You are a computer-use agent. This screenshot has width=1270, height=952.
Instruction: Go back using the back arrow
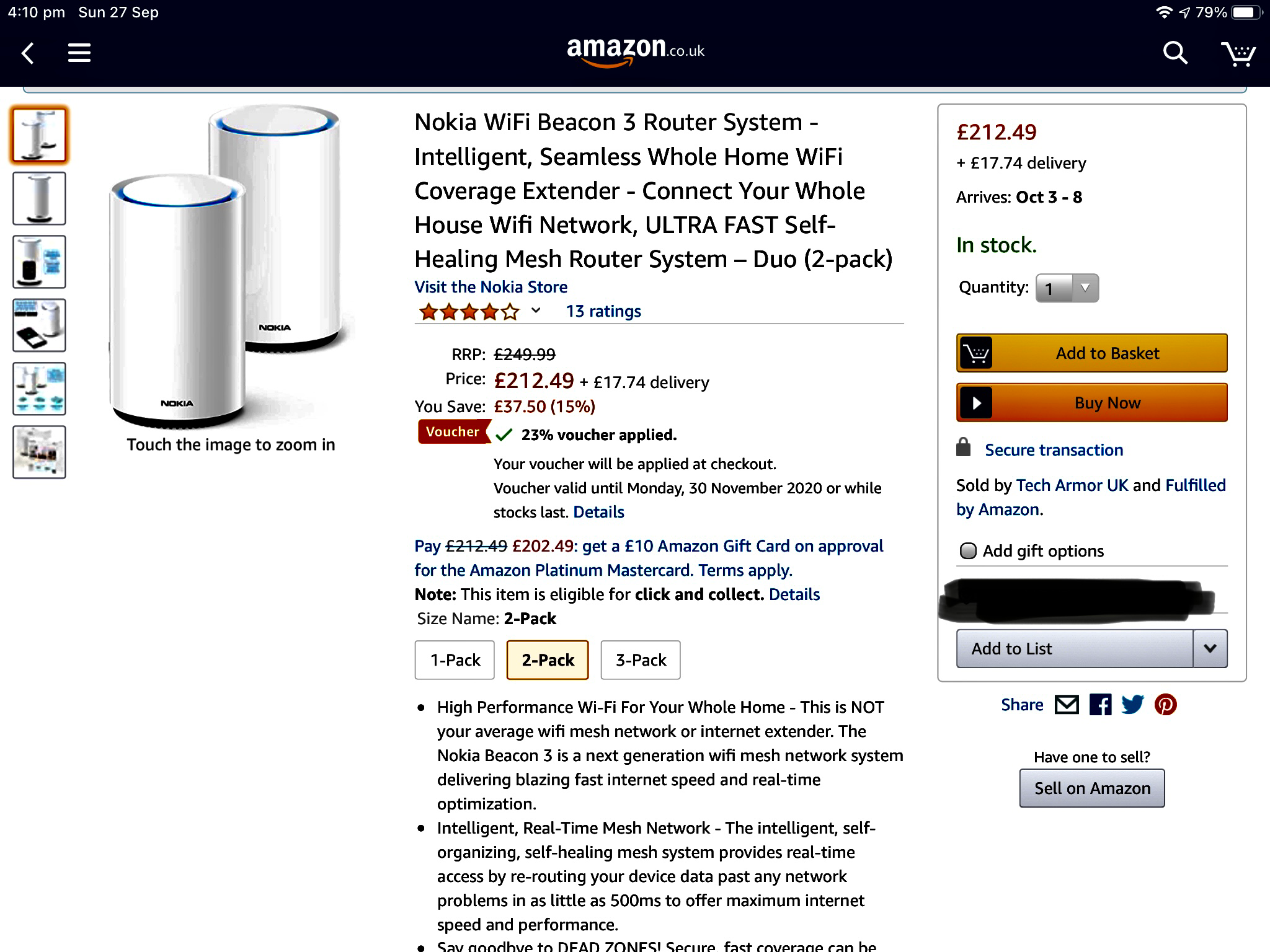click(28, 53)
